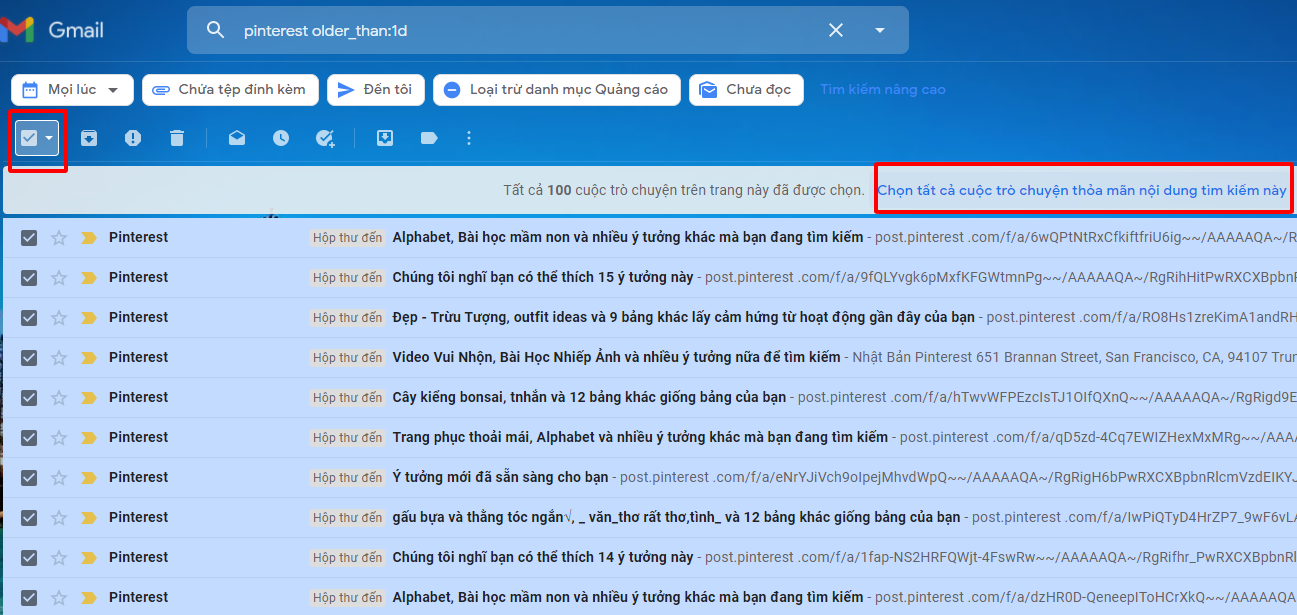Click 'Hộp thư đến' label on 'Video Vui Nhộn' row
1297x615 pixels.
click(347, 357)
